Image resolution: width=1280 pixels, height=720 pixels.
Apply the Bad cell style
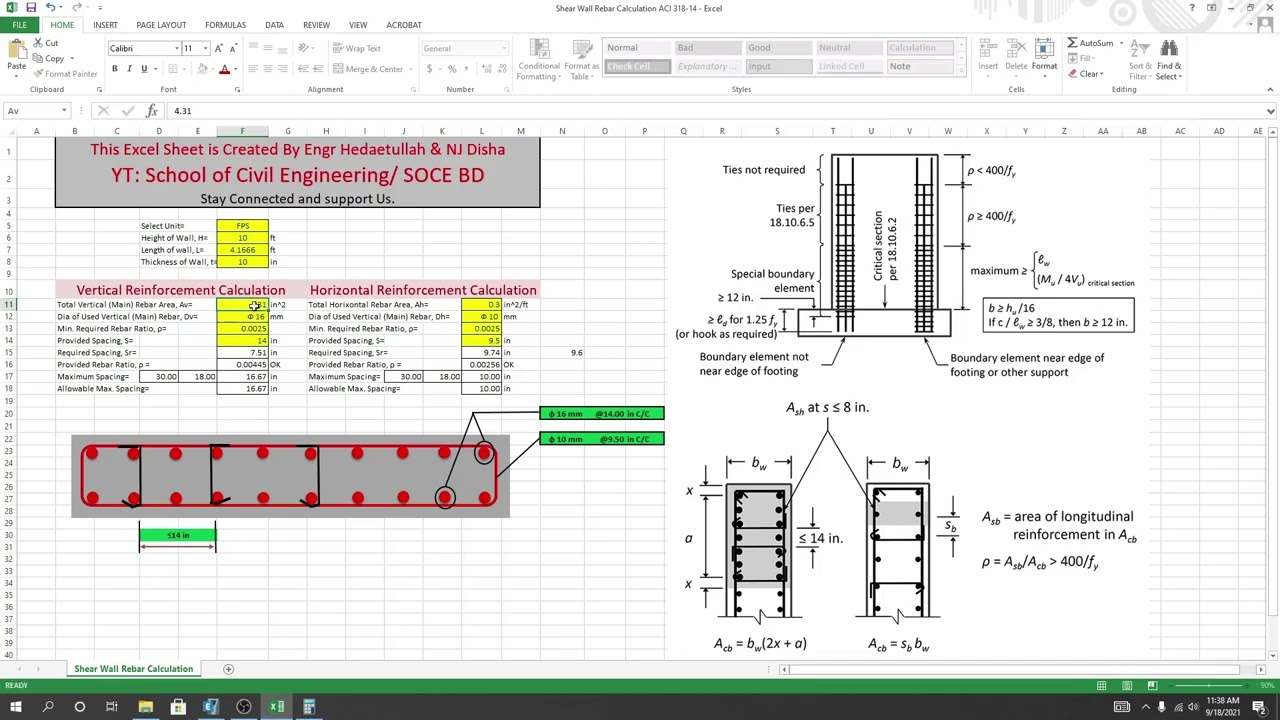707,48
